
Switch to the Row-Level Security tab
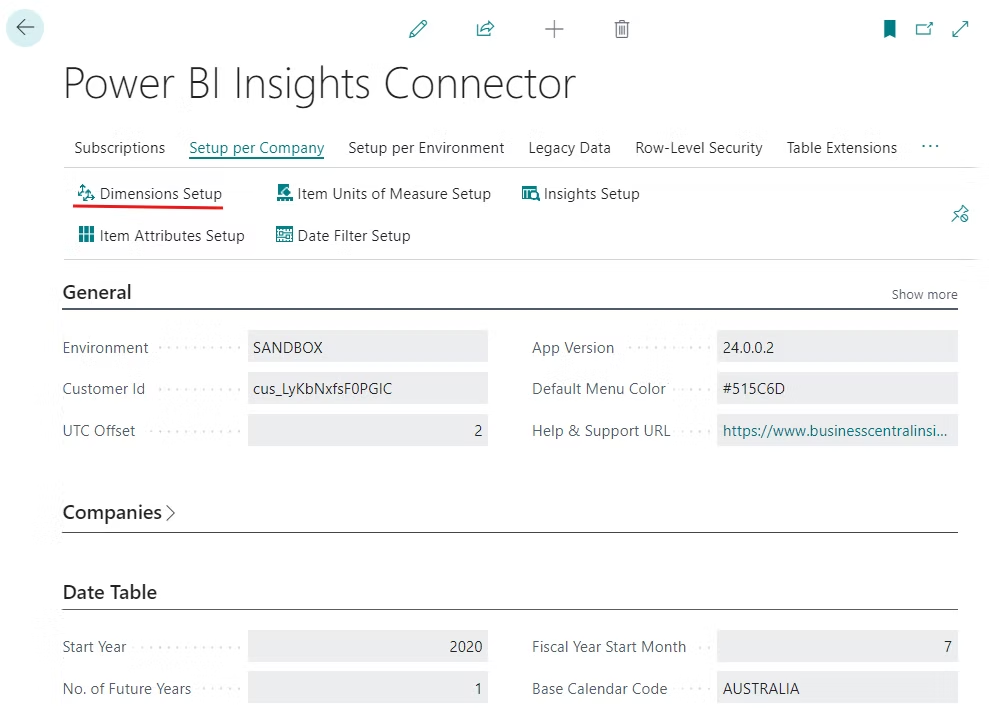coord(698,148)
